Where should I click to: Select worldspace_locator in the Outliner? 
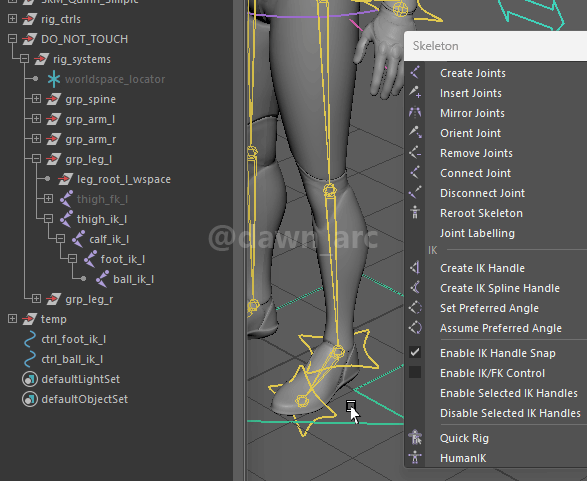coord(115,79)
